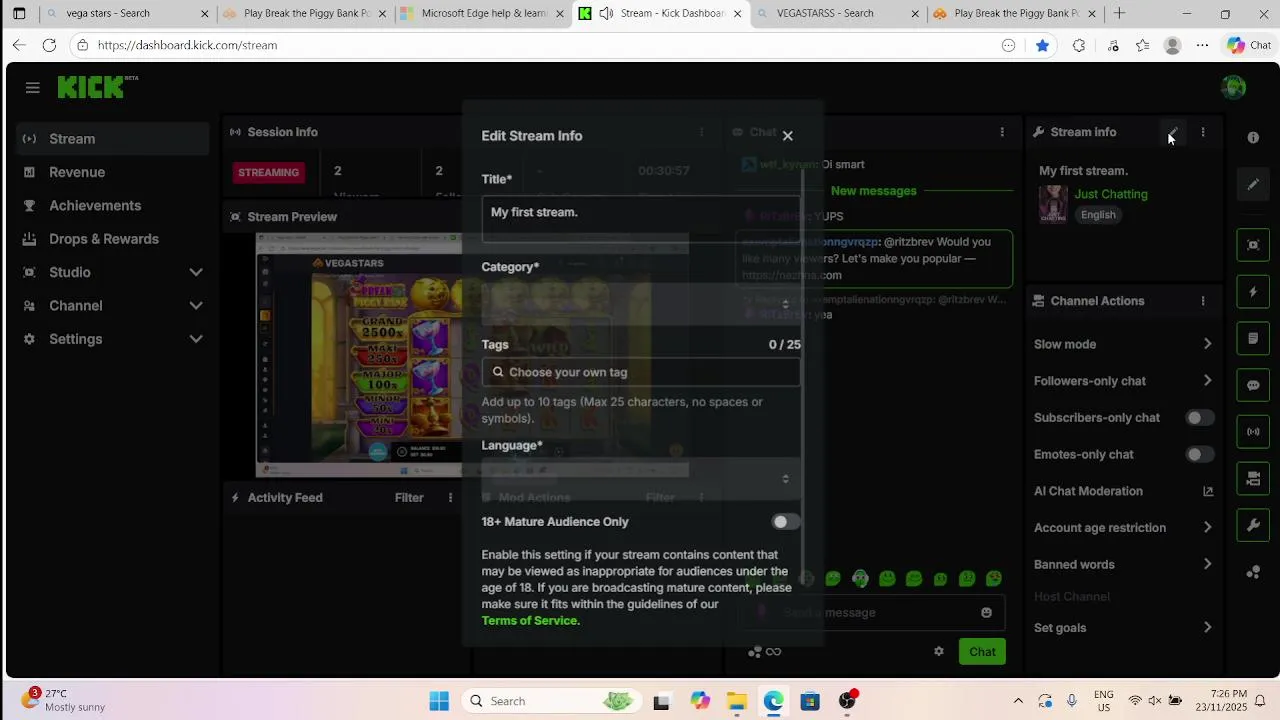Viewport: 1280px width, 720px height.
Task: Open Stream info panel three-dot menu
Action: pos(1203,132)
